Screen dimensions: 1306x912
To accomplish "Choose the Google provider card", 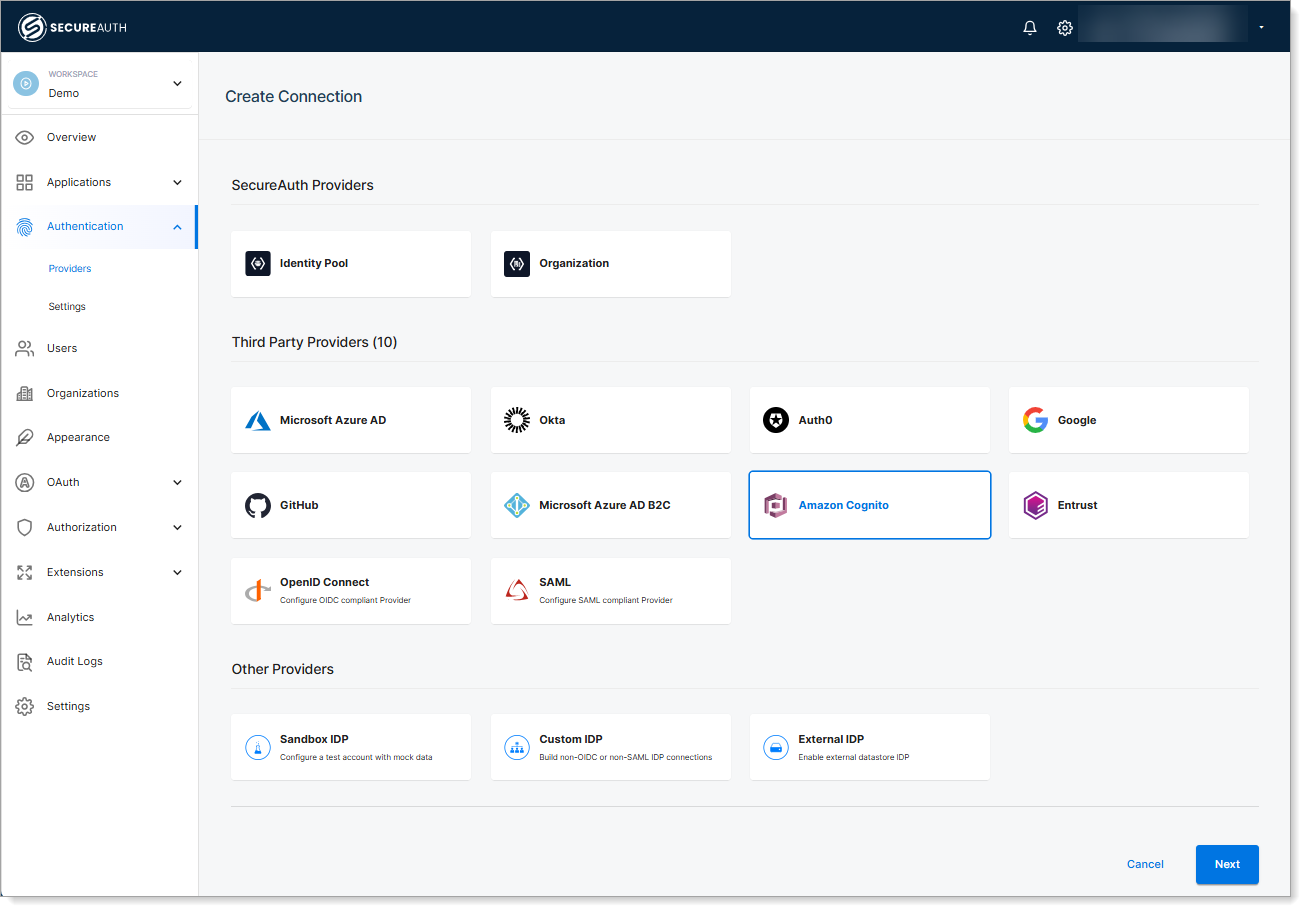I will [x=1129, y=420].
